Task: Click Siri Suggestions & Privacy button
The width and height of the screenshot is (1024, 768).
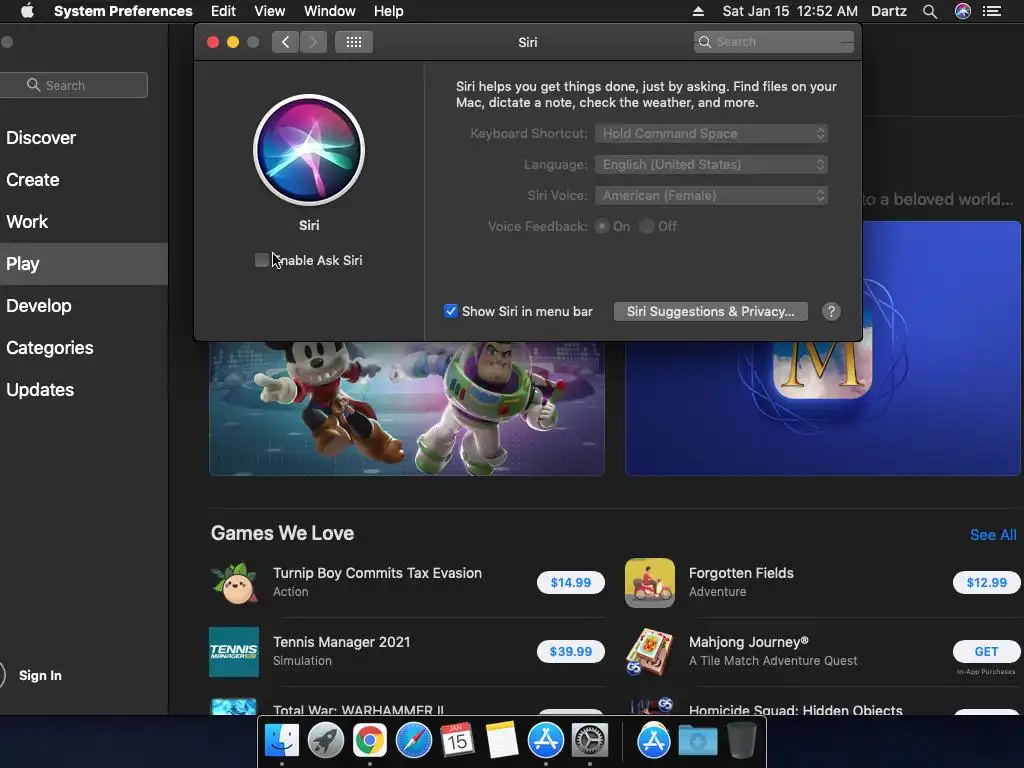Action: tap(711, 312)
